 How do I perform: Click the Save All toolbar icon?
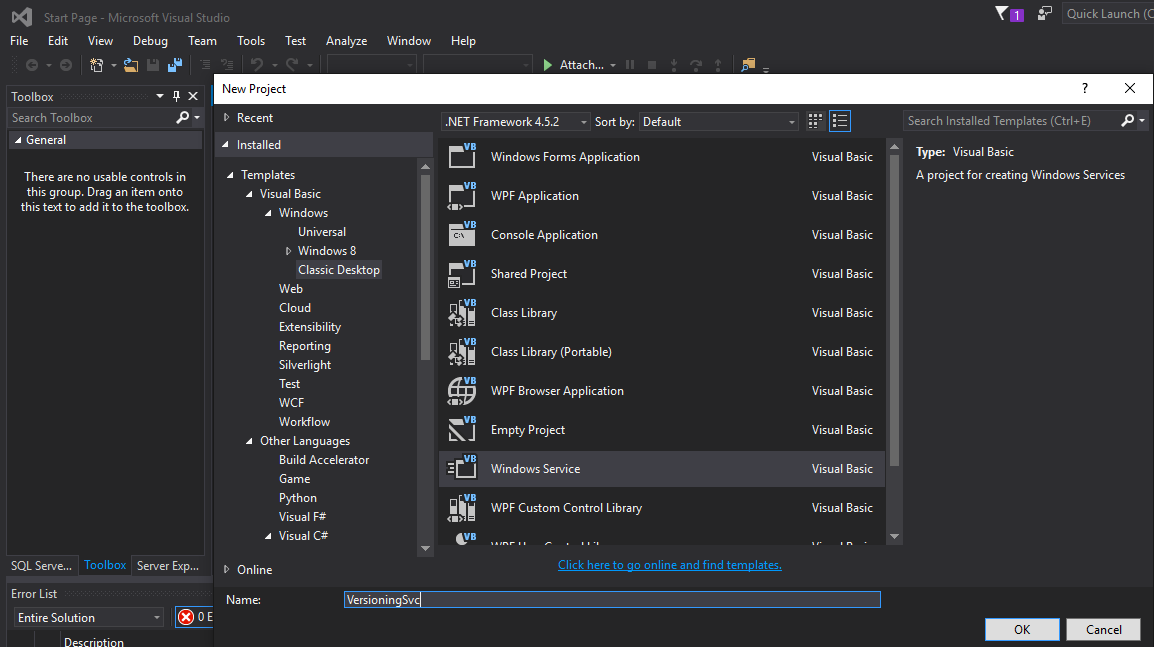tap(175, 65)
